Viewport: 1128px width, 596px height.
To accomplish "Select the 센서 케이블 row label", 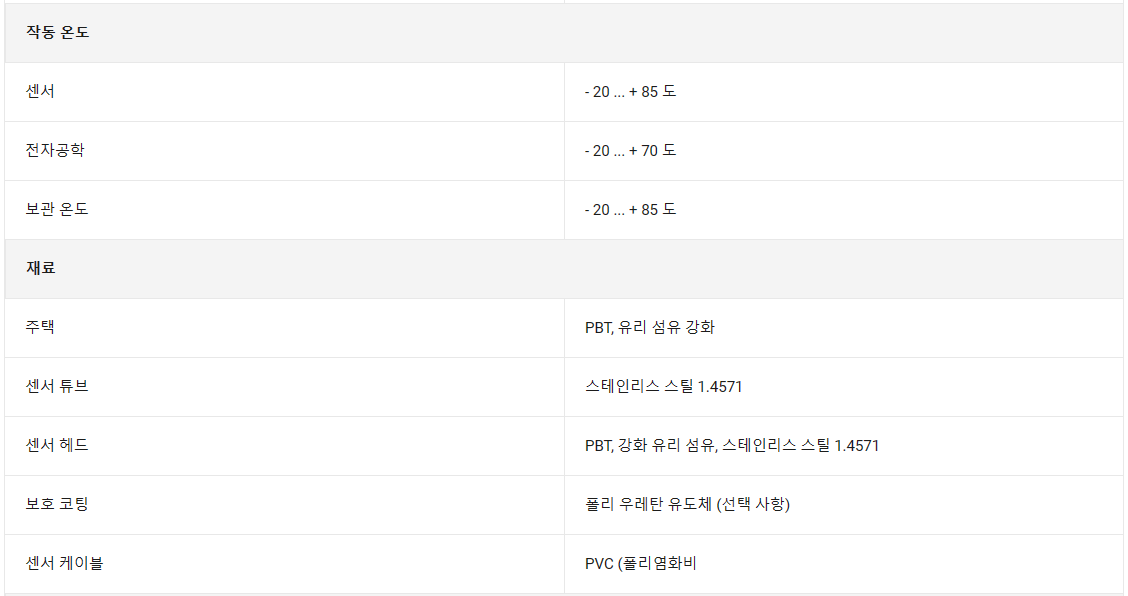I will [65, 564].
